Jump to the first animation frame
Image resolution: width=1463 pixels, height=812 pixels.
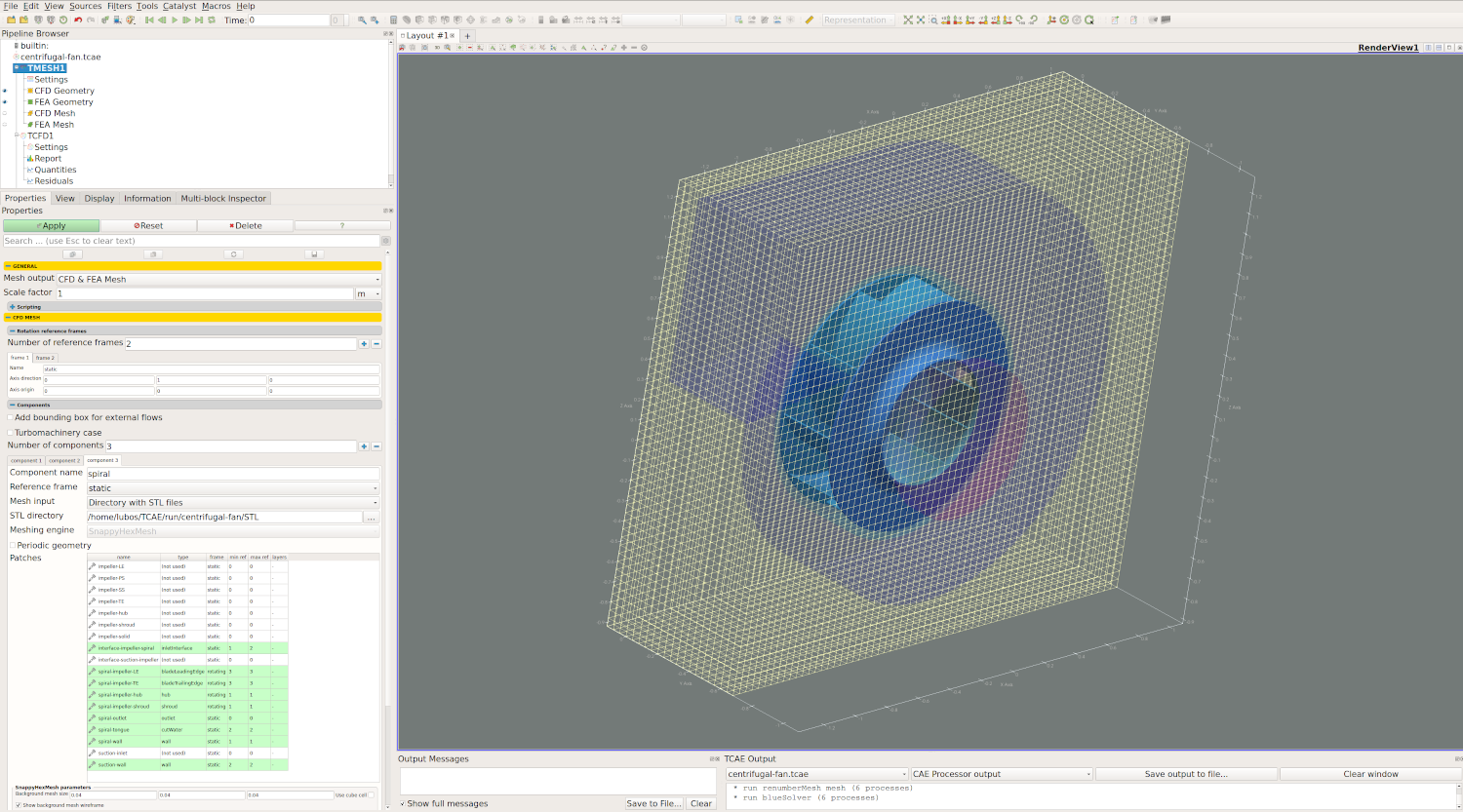(149, 19)
